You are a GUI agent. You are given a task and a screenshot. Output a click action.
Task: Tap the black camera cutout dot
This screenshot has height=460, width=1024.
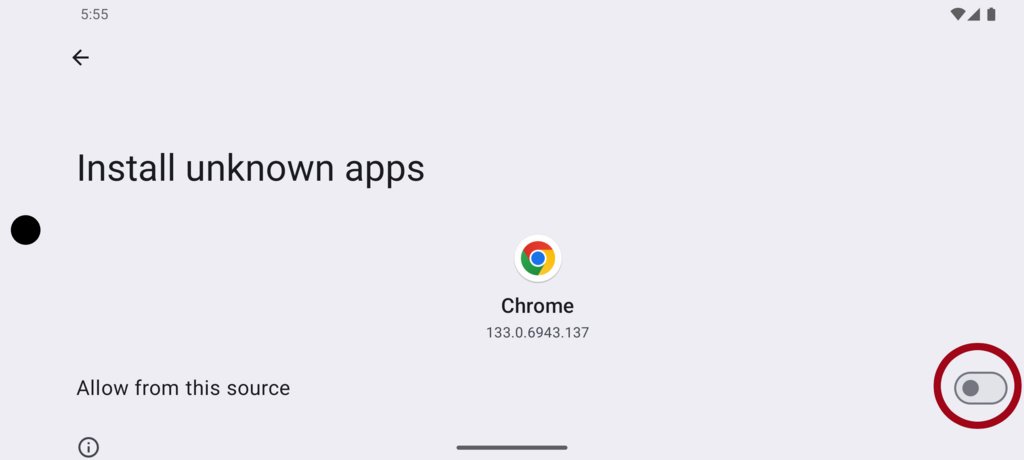click(x=25, y=230)
